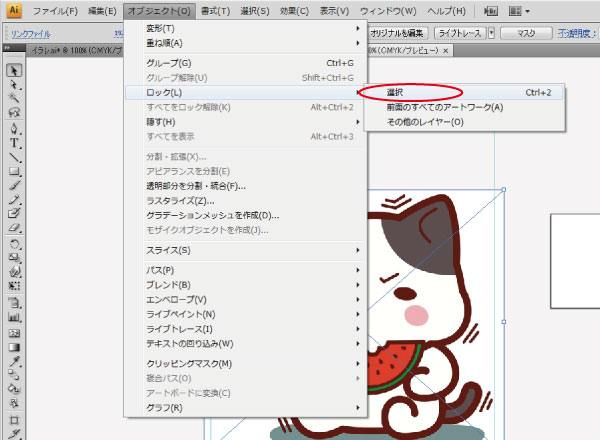This screenshot has height=440, width=600.
Task: Click the Ai application logo icon
Action: 14,10
